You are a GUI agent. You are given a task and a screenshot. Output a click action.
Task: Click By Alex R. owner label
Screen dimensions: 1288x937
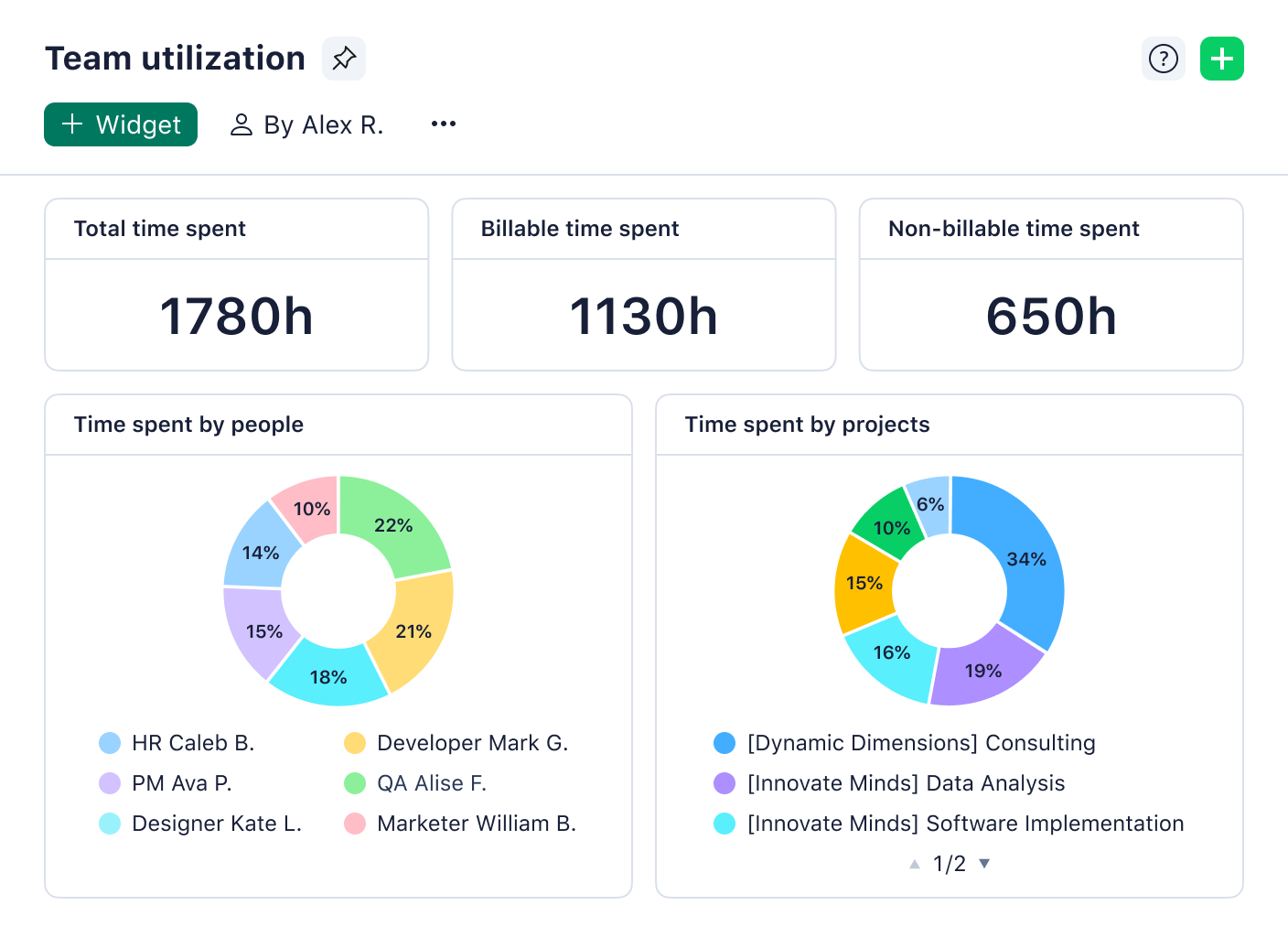click(324, 124)
